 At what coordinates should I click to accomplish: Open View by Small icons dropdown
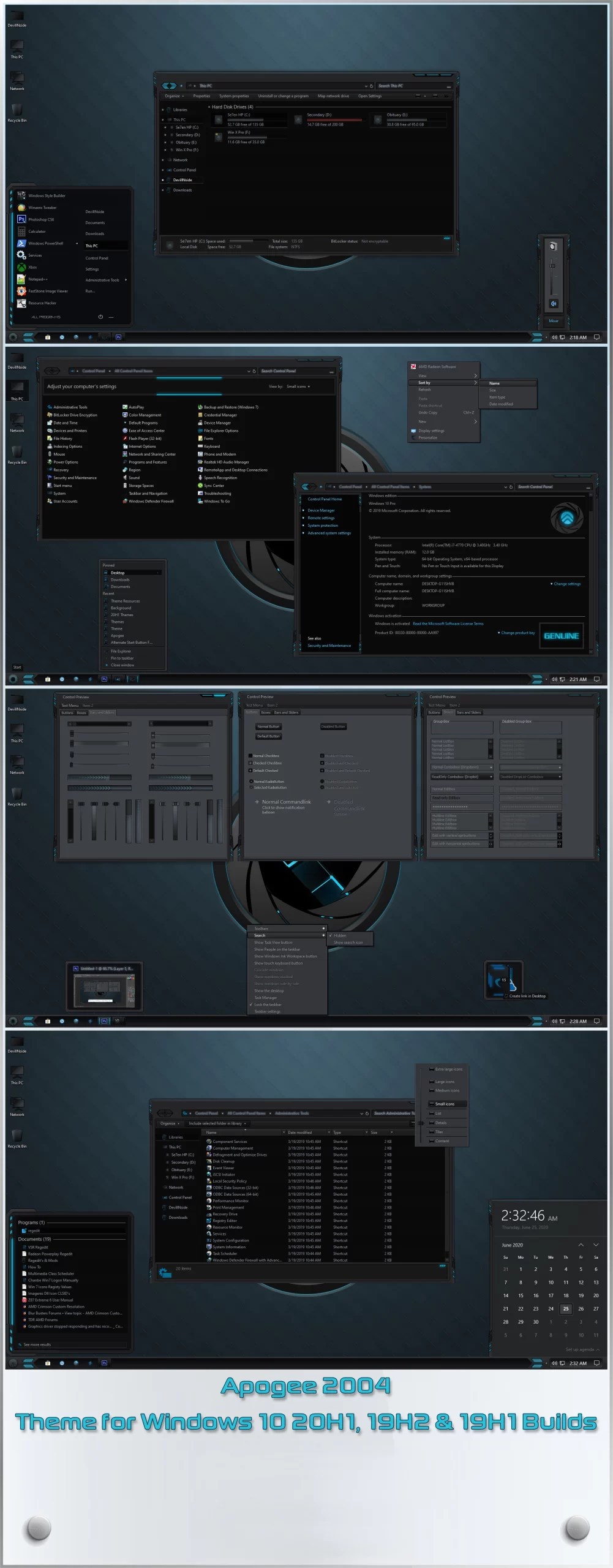(298, 386)
